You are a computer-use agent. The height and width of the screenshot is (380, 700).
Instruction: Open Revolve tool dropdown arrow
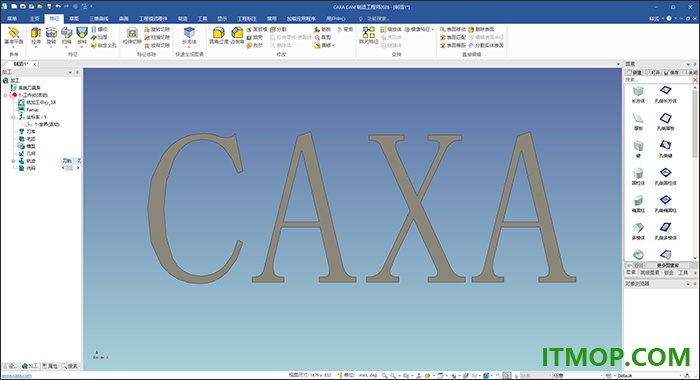coord(51,47)
